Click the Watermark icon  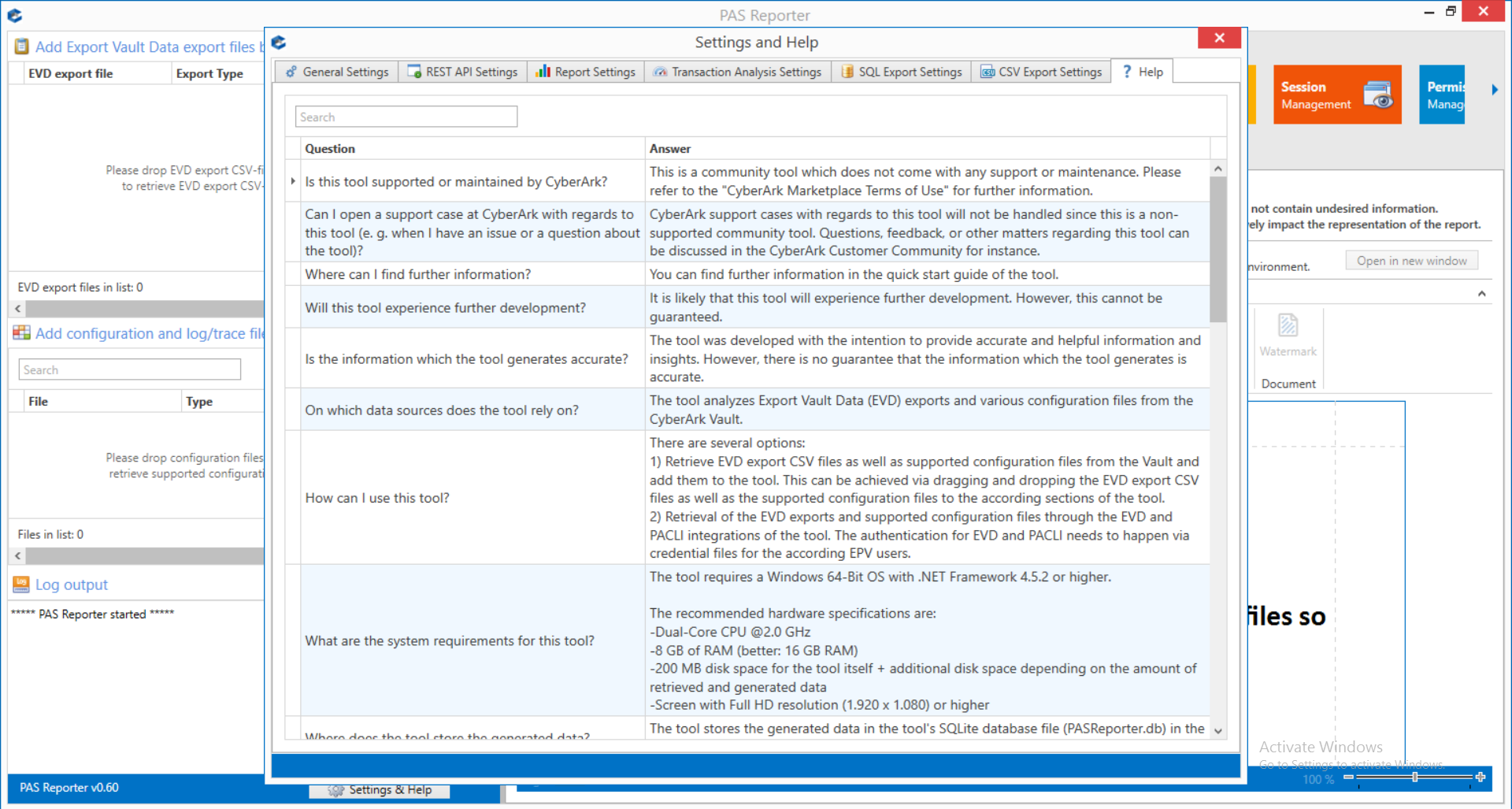point(1288,325)
